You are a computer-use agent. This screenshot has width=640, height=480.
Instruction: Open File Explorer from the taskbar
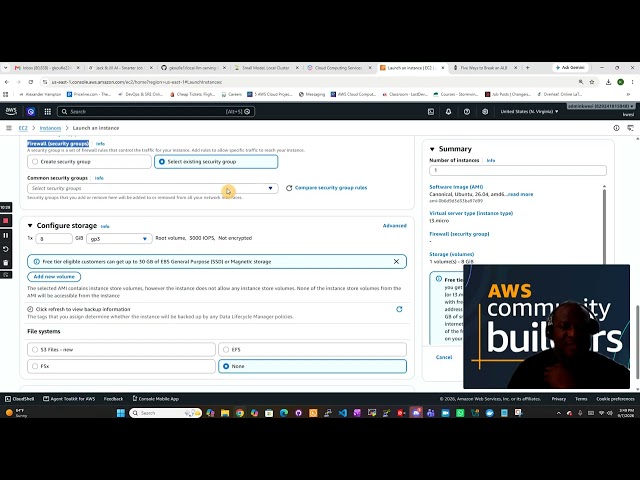[x=225, y=413]
